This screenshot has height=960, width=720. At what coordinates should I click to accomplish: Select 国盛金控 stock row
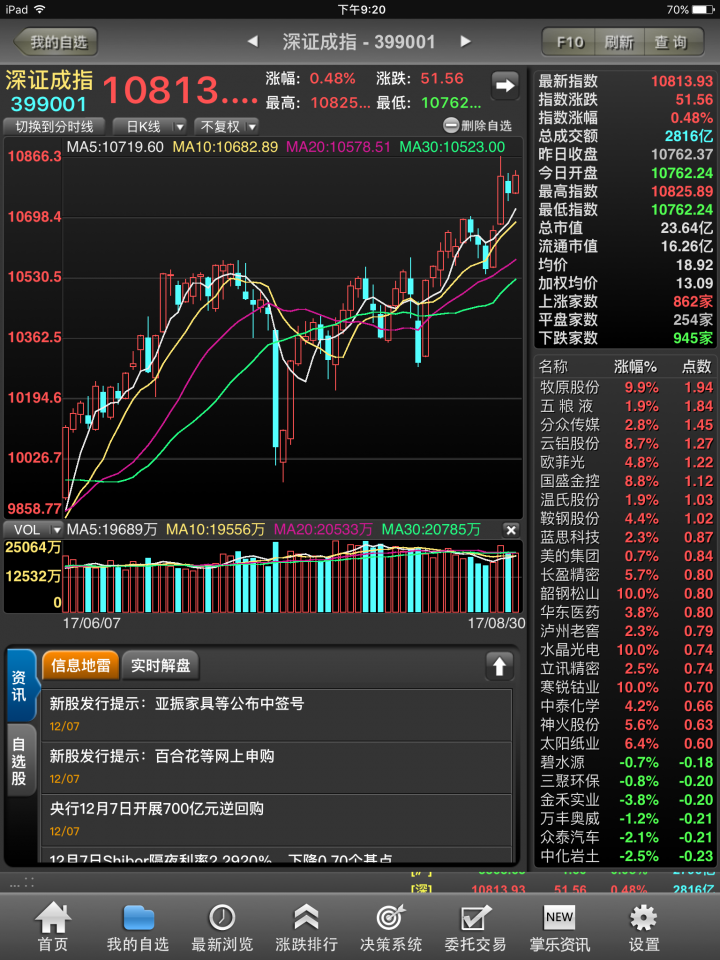click(626, 481)
